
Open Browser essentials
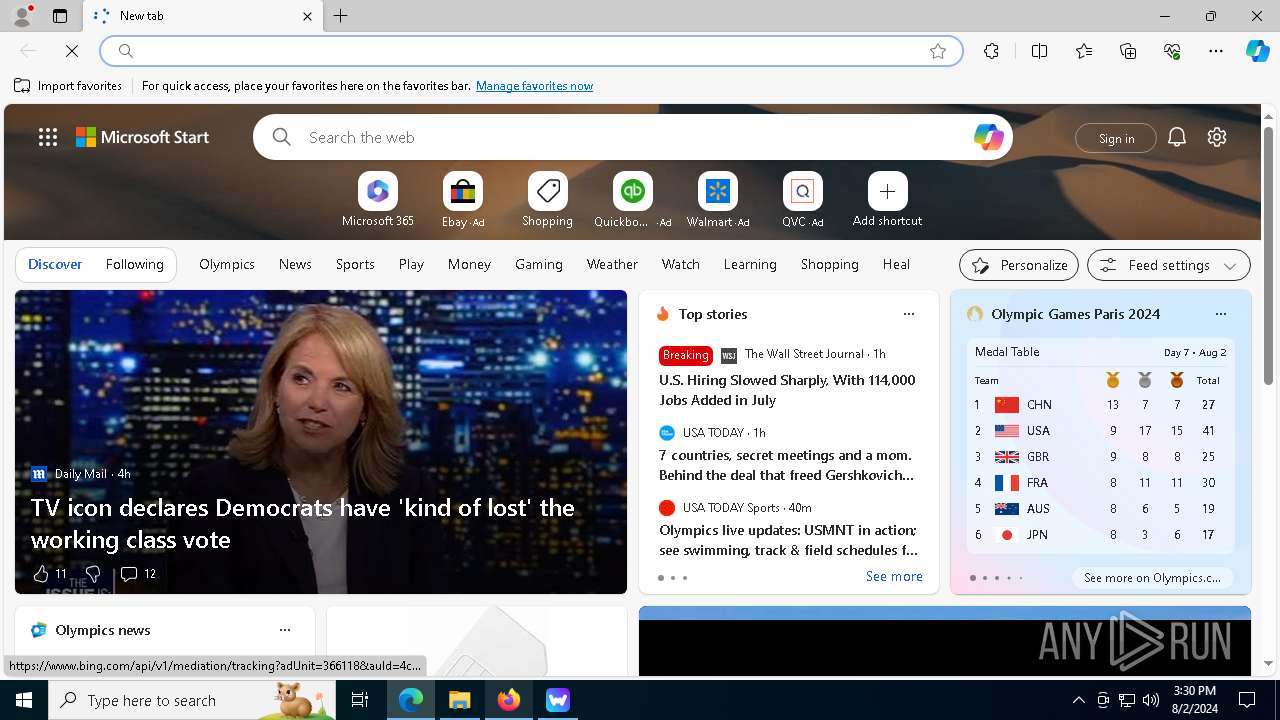click(x=1172, y=51)
